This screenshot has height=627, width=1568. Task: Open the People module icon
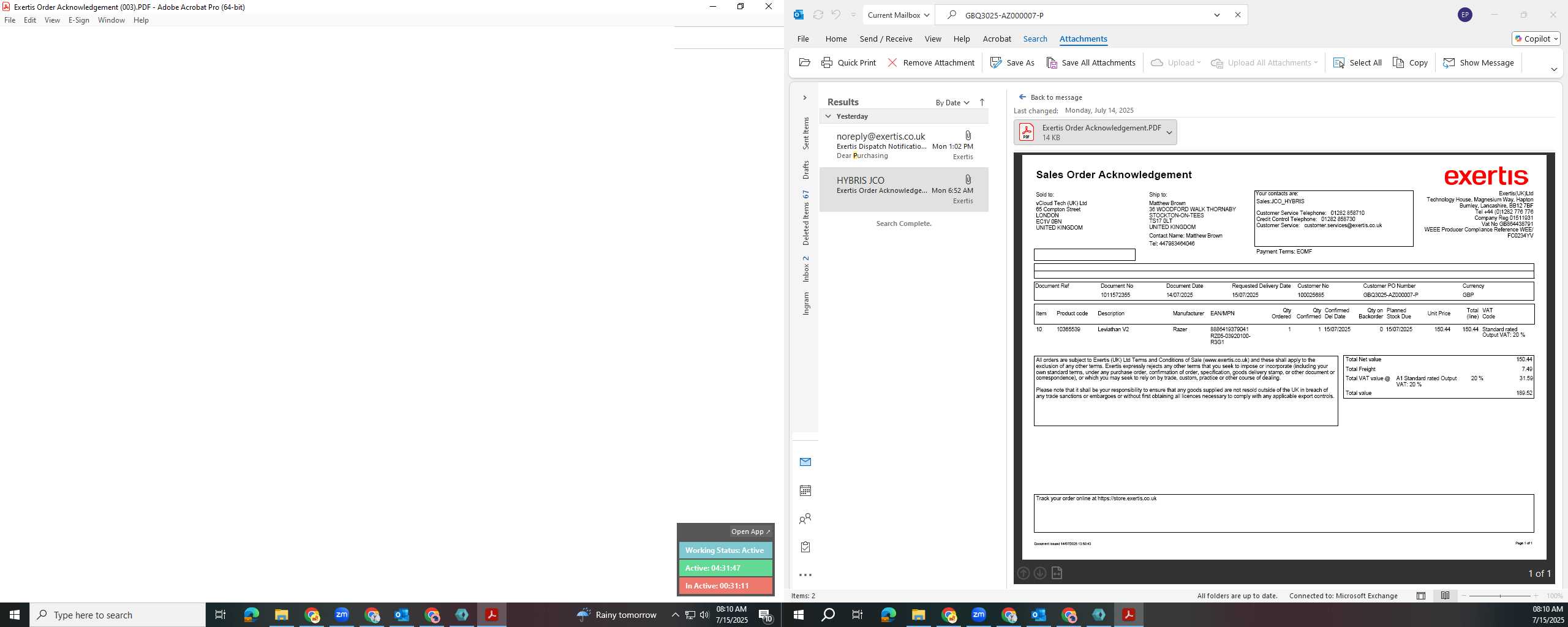click(805, 519)
